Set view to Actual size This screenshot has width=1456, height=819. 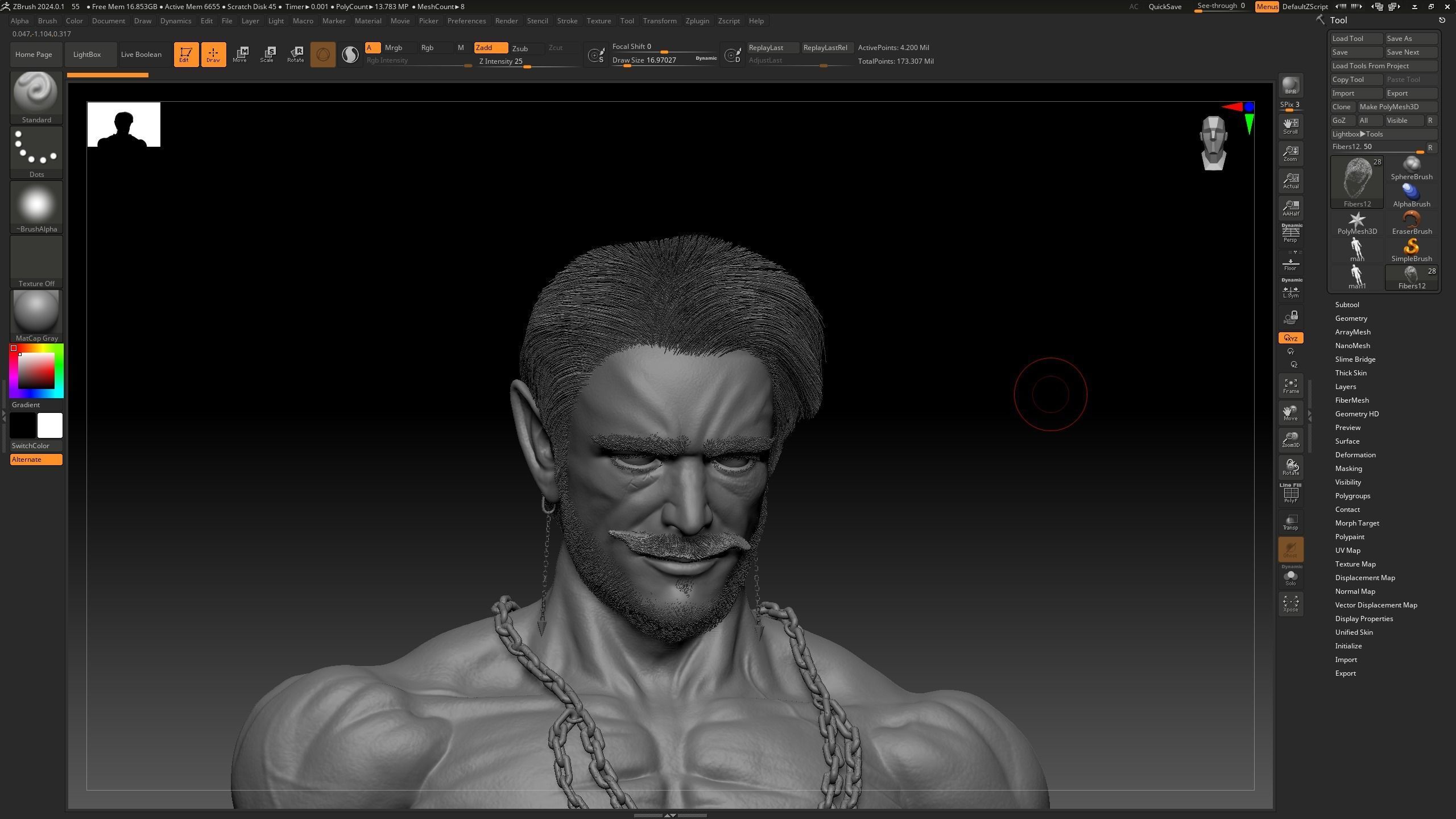click(1290, 180)
